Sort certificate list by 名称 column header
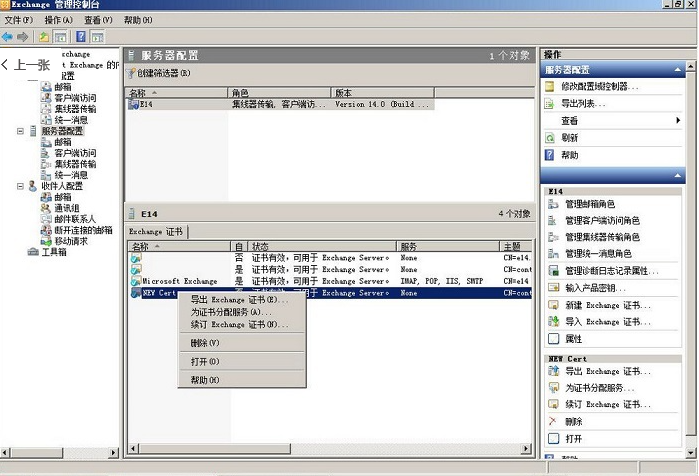The image size is (699, 476). coord(179,246)
